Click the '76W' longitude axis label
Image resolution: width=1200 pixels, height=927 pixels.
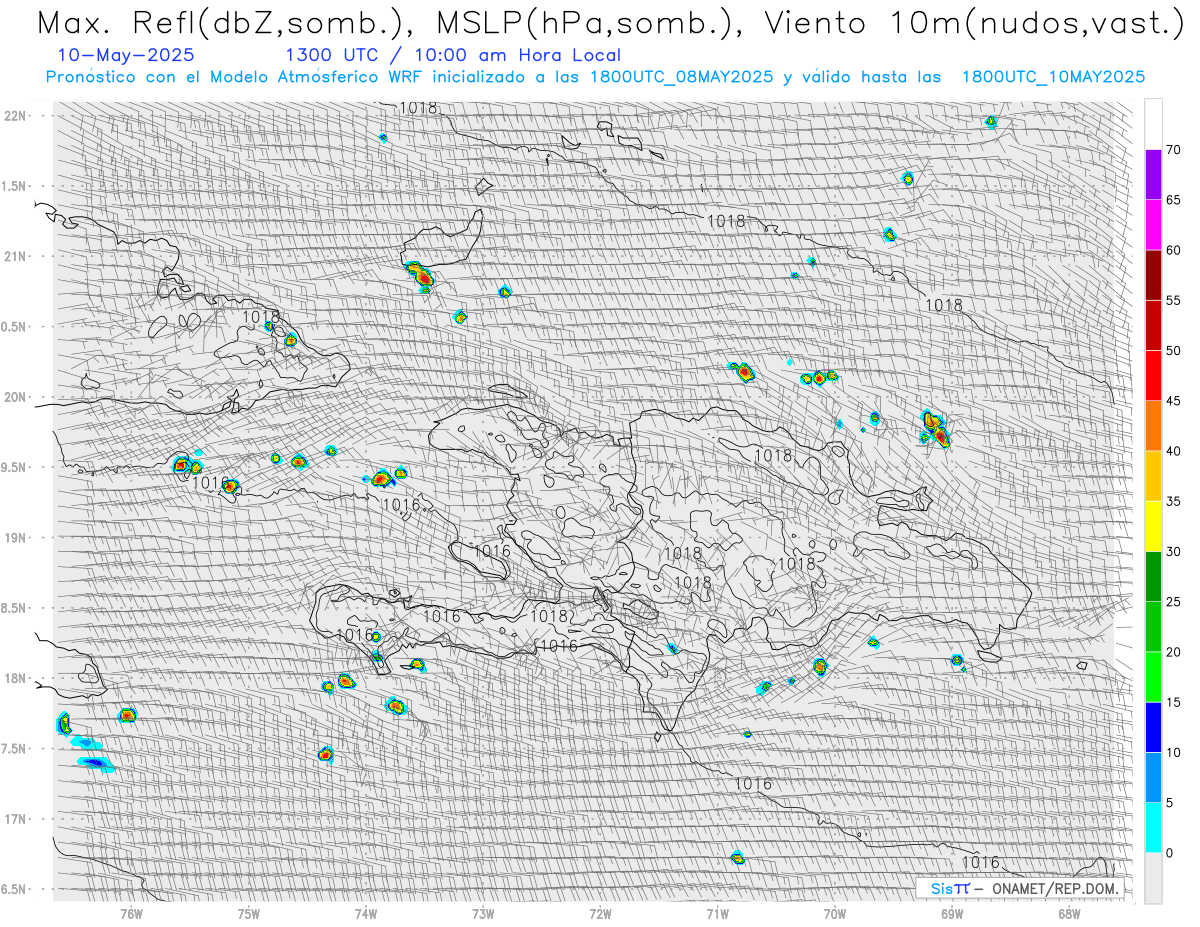131,912
